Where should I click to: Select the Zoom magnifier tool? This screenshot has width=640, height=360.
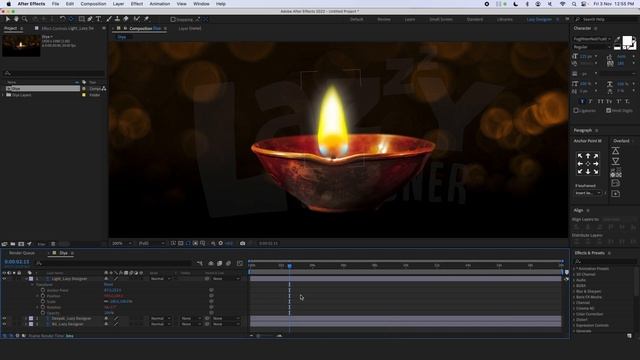[x=24, y=19]
